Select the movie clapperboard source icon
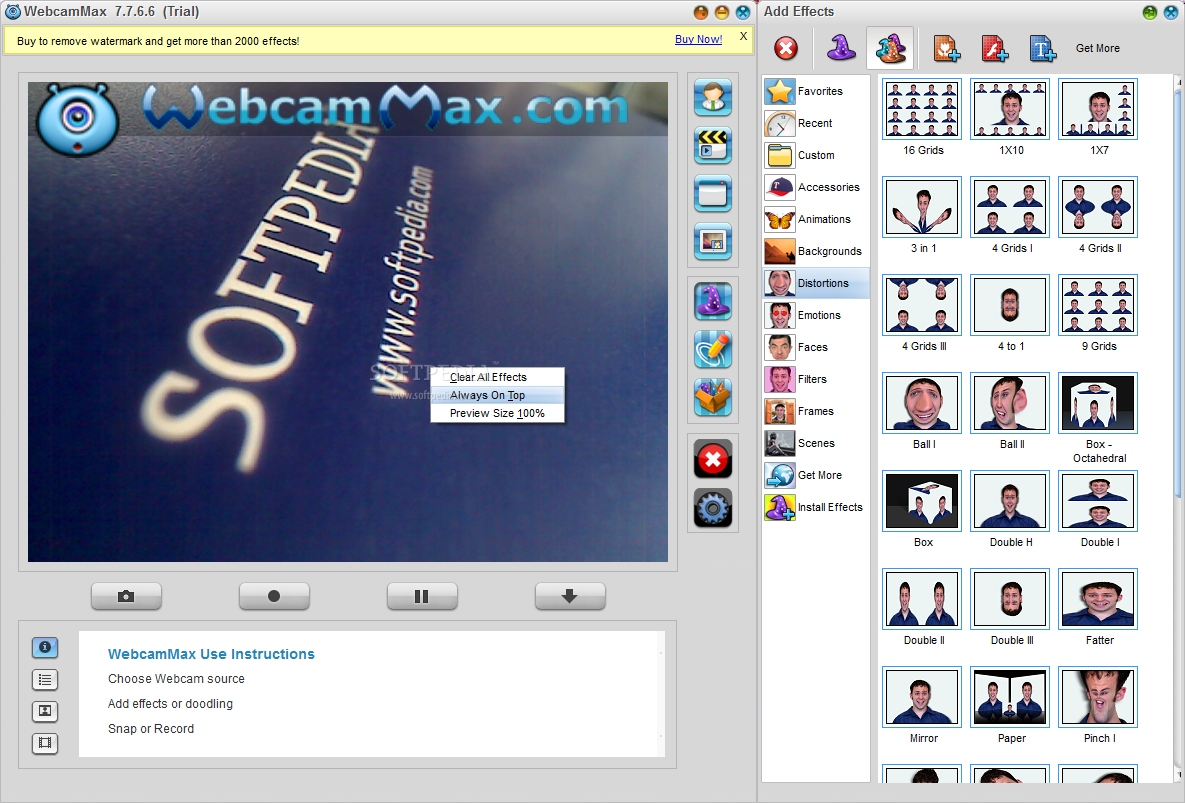 [x=713, y=145]
